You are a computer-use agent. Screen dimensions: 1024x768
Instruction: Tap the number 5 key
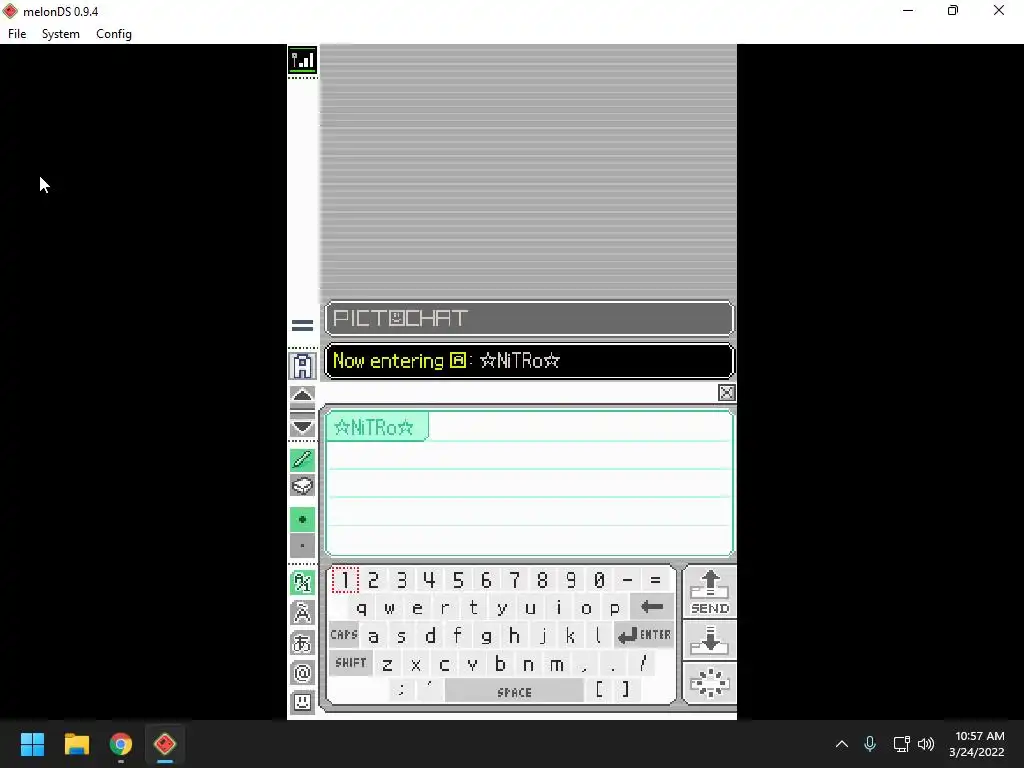click(458, 580)
